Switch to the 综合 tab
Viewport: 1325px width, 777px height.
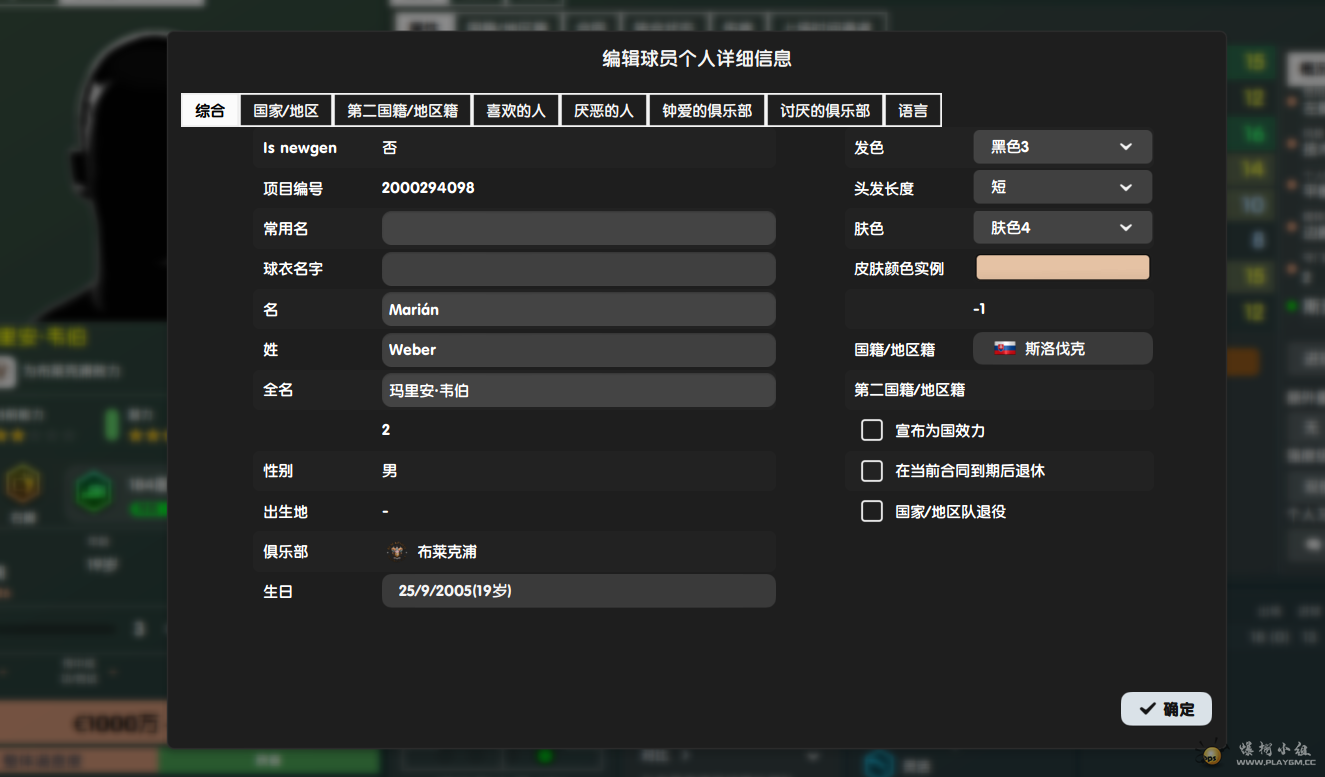pyautogui.click(x=210, y=110)
